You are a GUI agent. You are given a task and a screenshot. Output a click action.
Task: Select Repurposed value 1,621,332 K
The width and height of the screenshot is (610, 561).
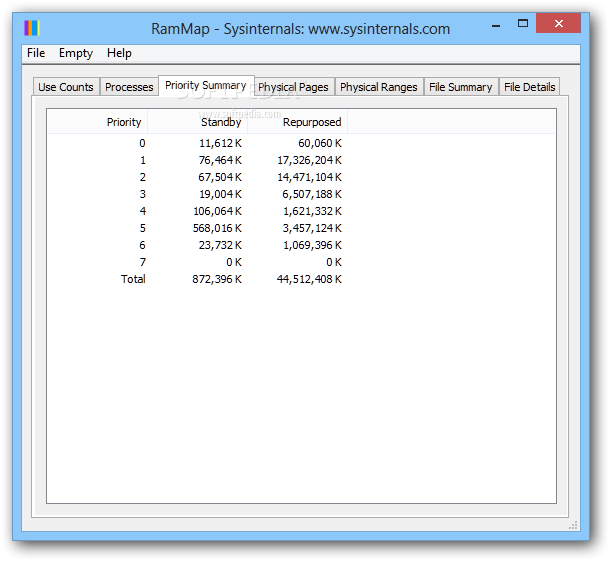pyautogui.click(x=312, y=211)
